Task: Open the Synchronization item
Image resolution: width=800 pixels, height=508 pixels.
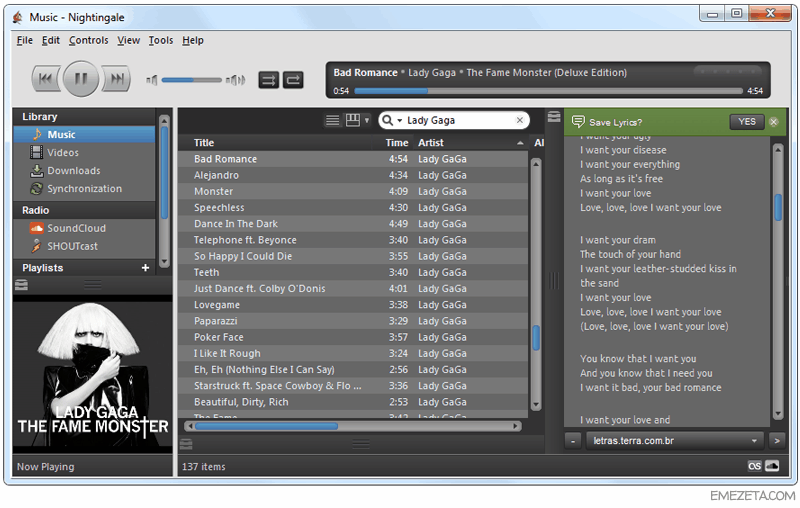Action: tap(85, 189)
